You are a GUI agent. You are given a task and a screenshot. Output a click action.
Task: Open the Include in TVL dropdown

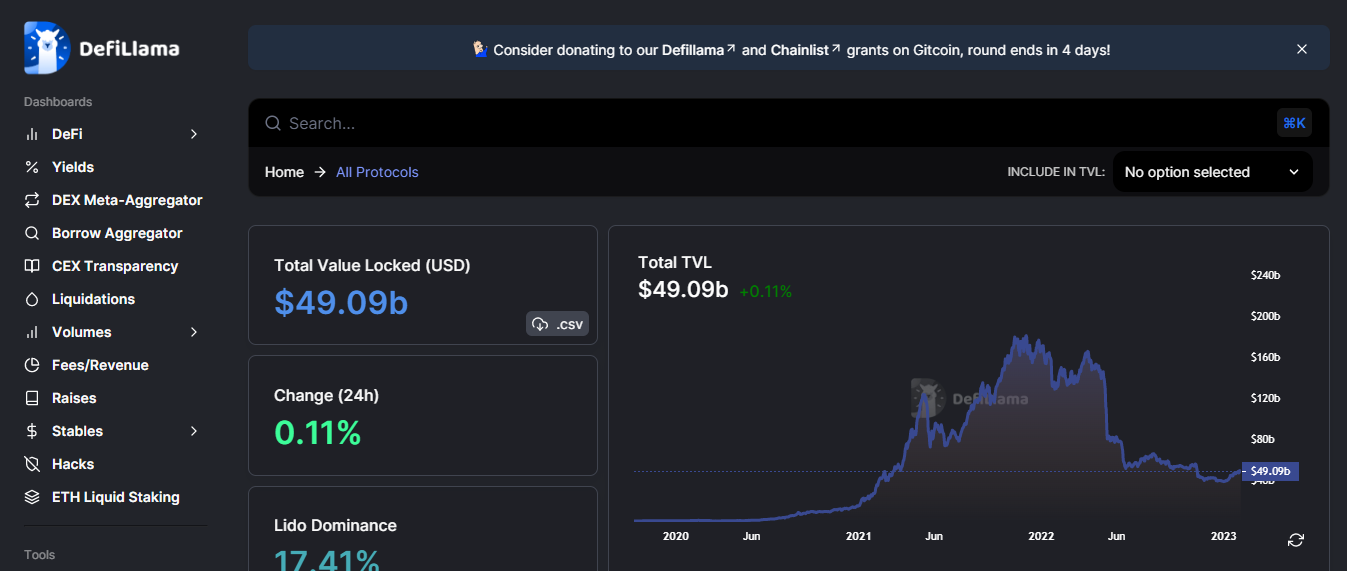click(1213, 172)
